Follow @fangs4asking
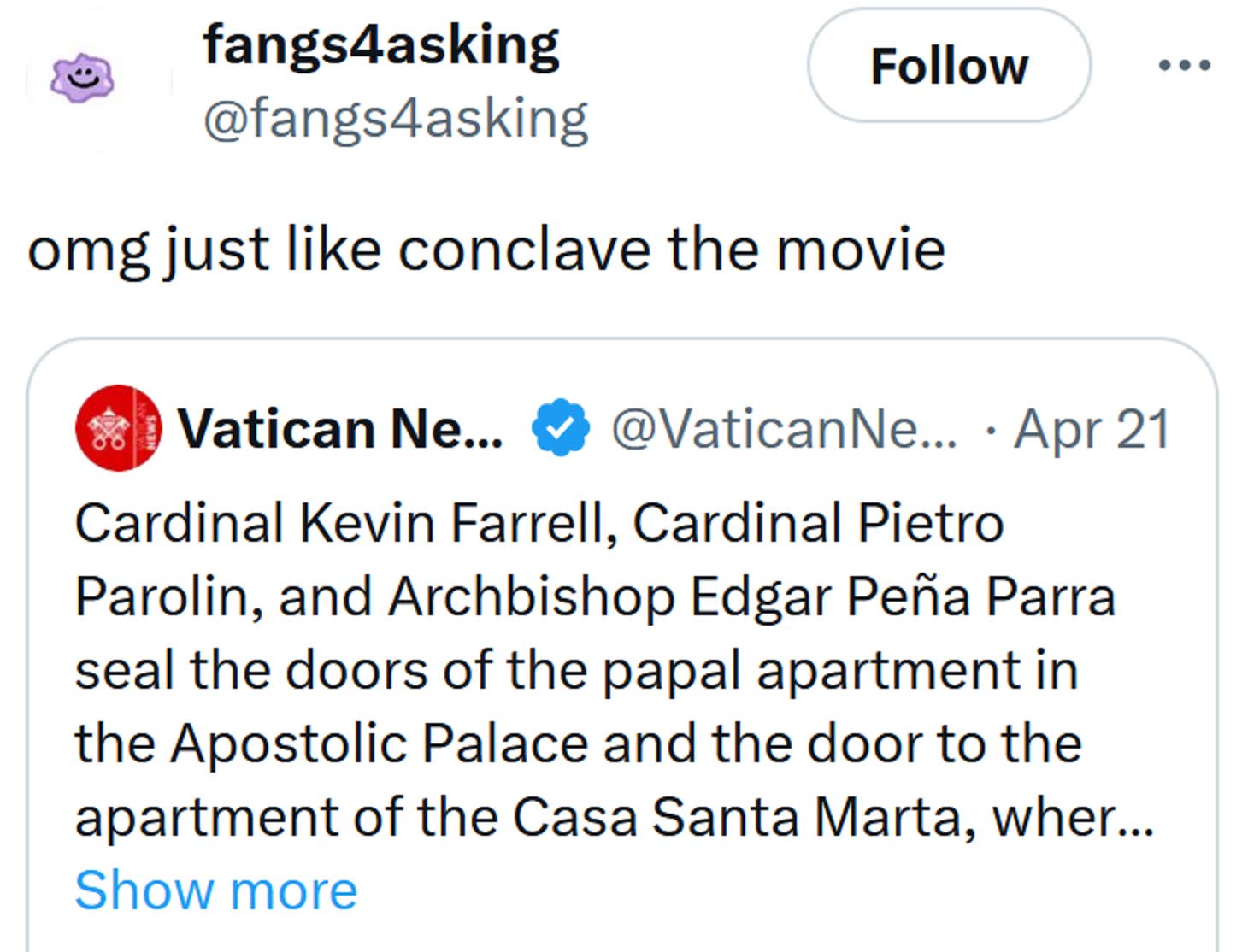 [x=949, y=67]
